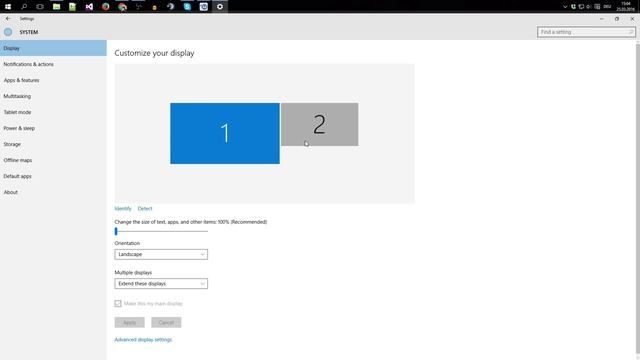Open Power & sleep settings
Screen dimensions: 640x360
pyautogui.click(x=53, y=128)
